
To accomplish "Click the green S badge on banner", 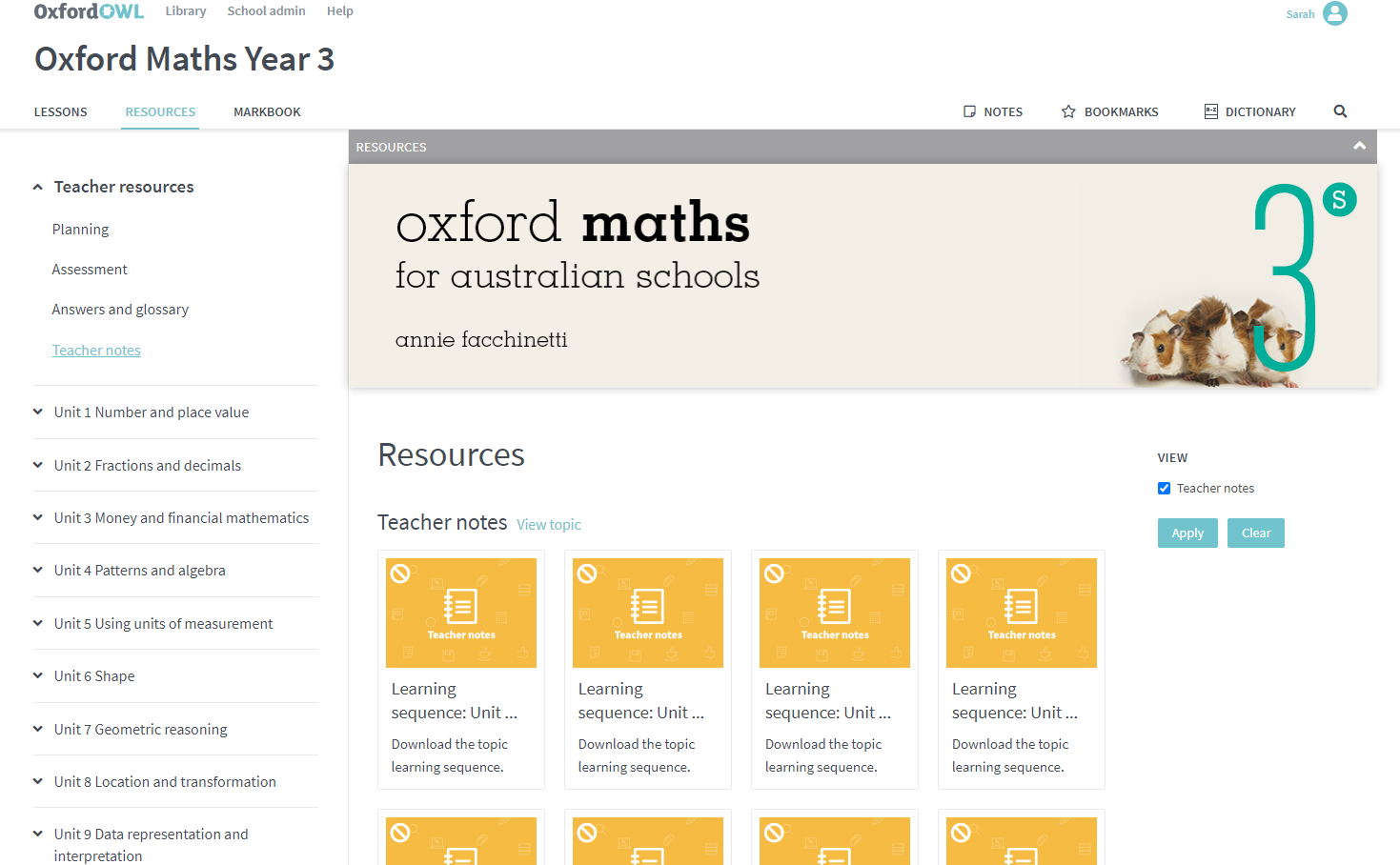I will [1339, 199].
